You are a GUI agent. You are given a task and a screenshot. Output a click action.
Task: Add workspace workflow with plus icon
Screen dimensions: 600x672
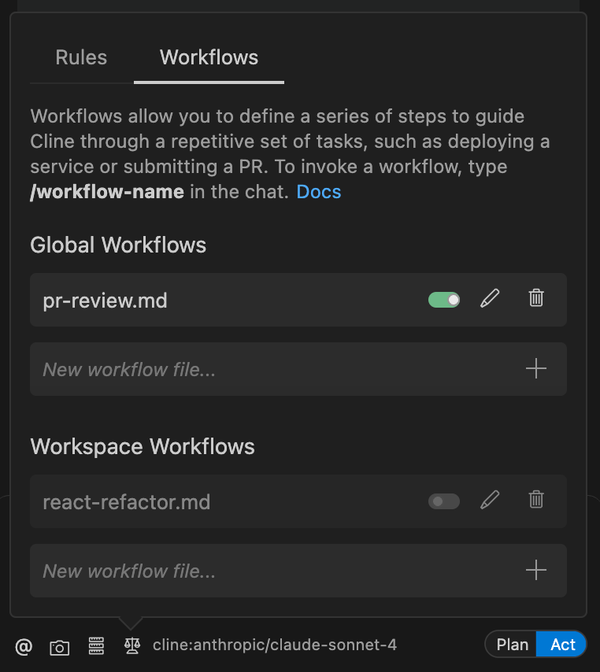(x=536, y=571)
